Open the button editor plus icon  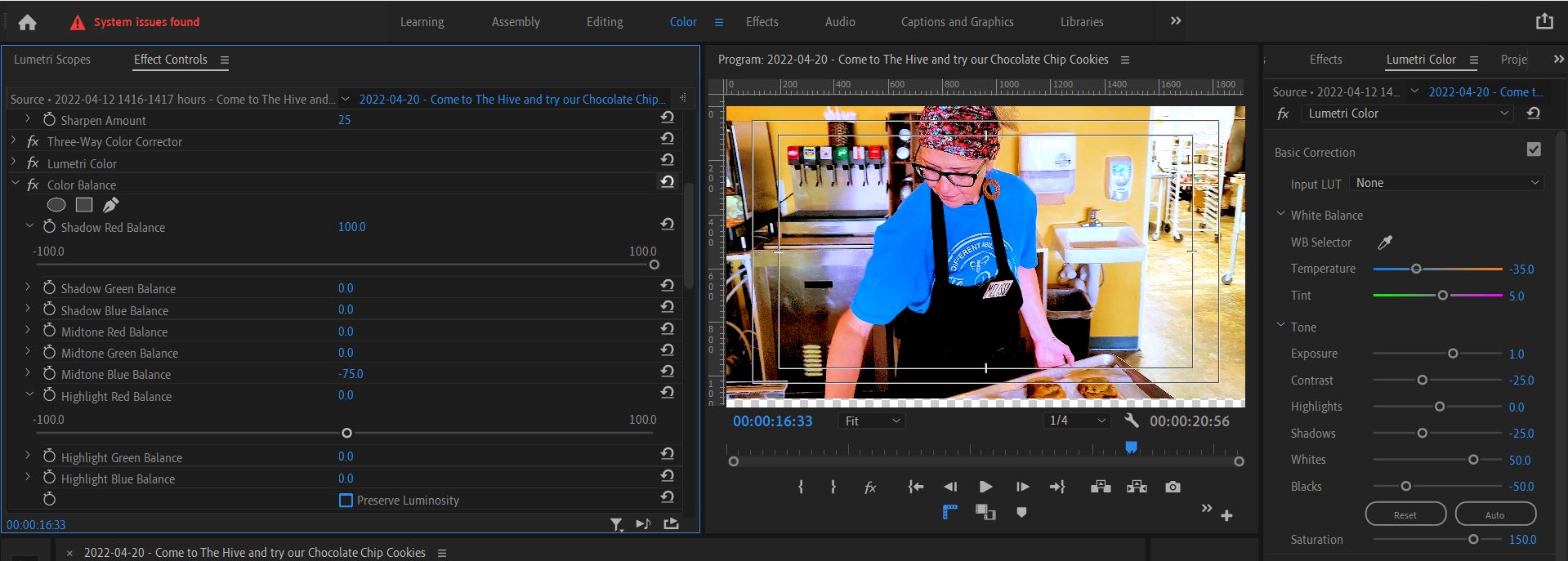point(1226,515)
